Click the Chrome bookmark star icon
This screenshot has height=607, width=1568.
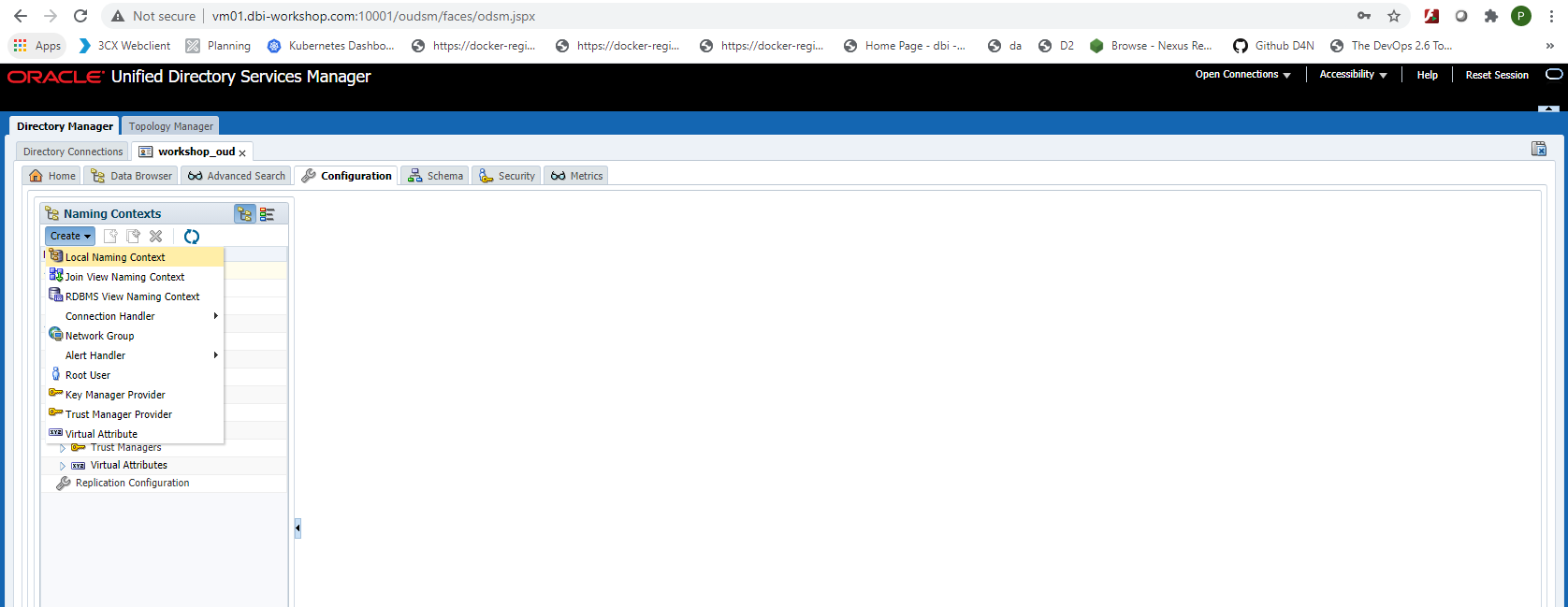point(1394,16)
